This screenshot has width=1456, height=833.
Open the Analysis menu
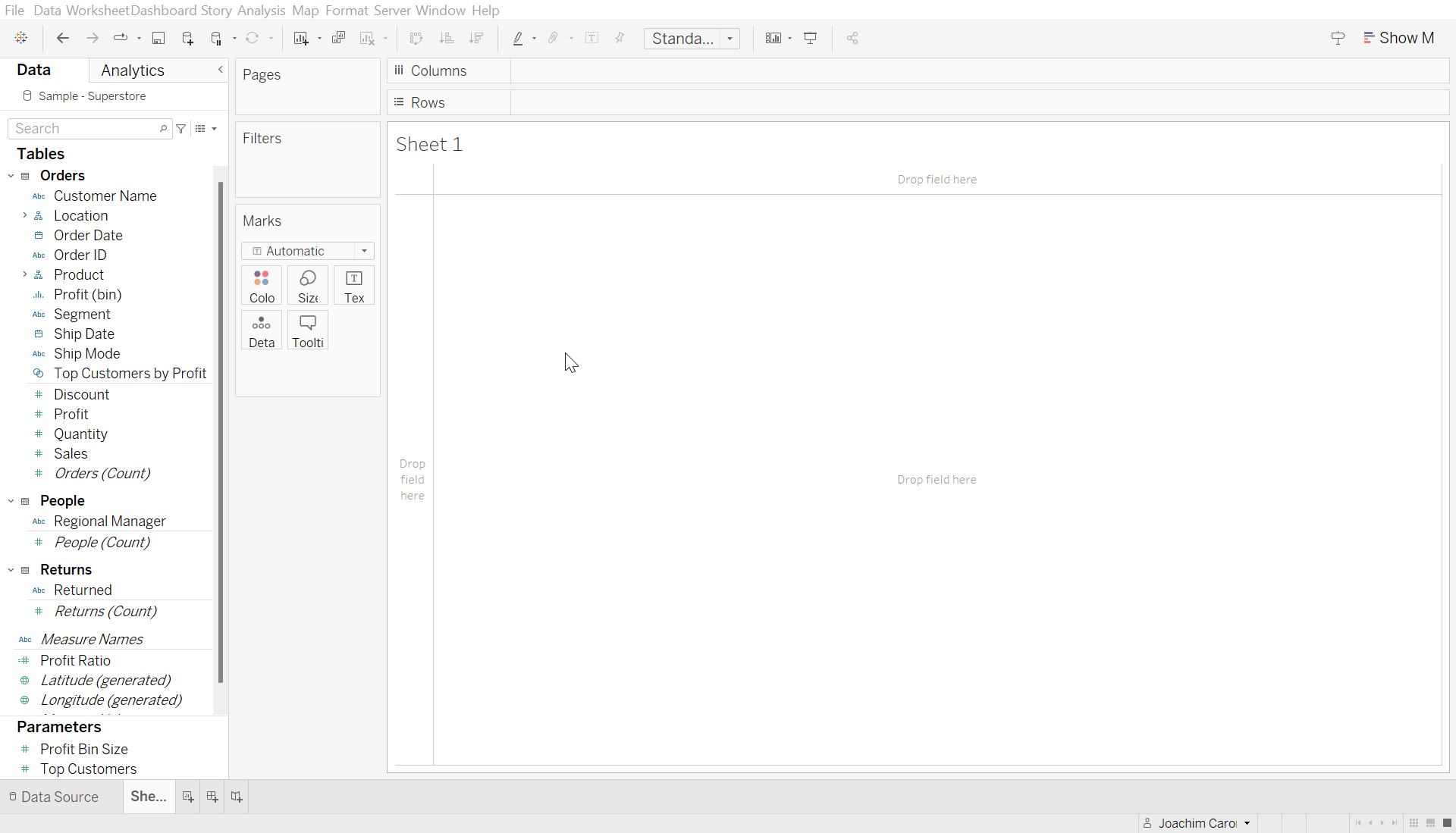(261, 11)
